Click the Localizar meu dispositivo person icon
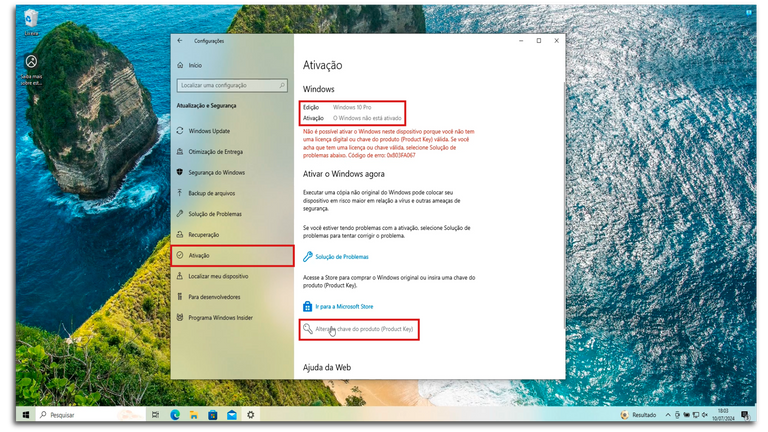 point(180,276)
